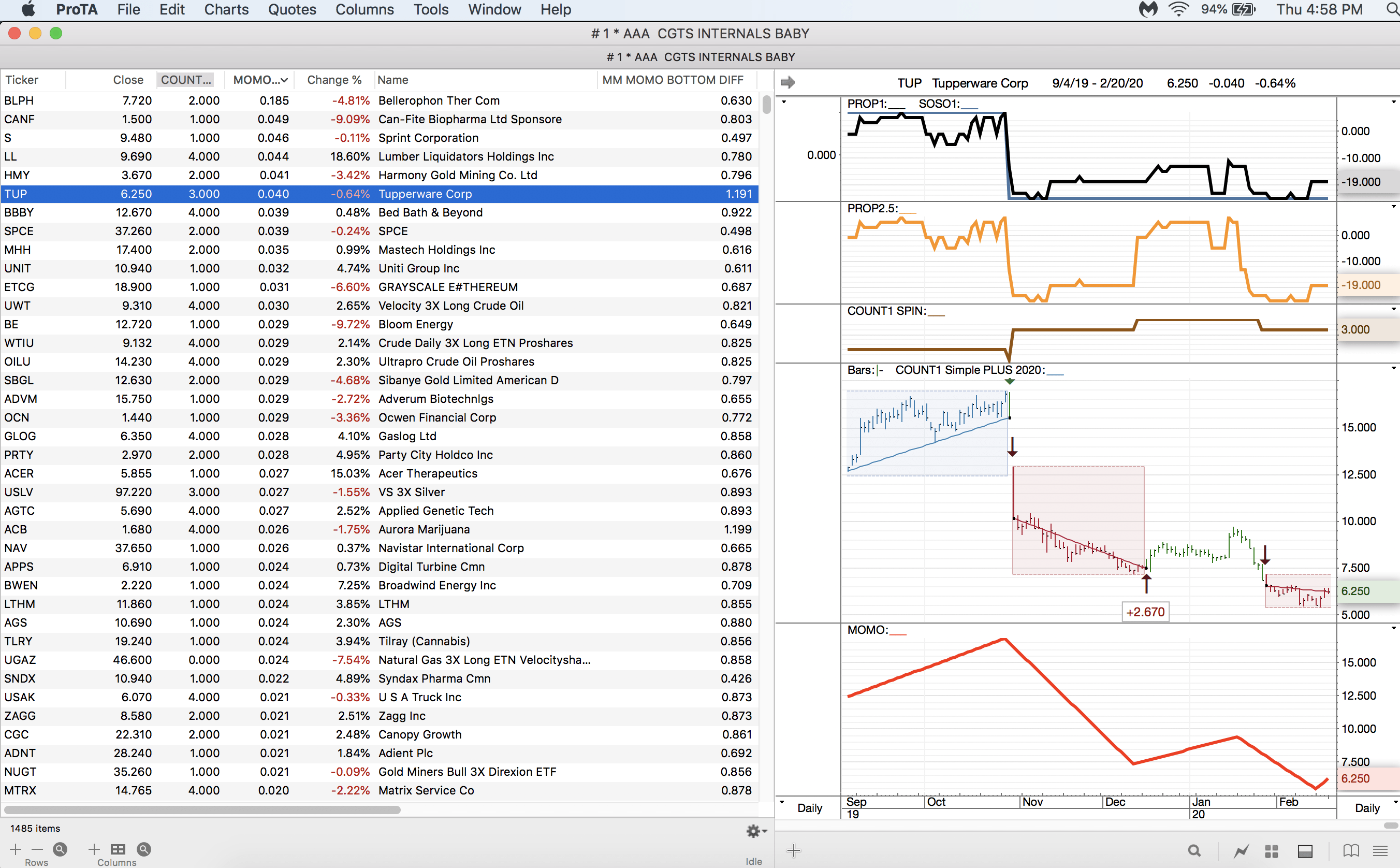
Task: Click the chart search magnifier icon
Action: click(1194, 851)
